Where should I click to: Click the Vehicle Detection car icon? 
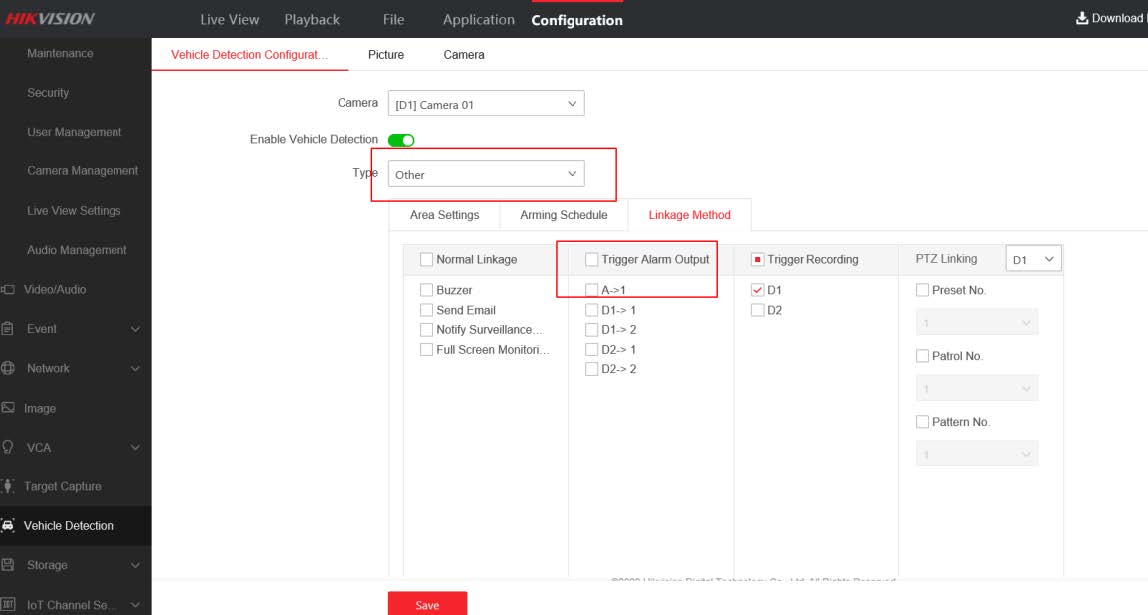click(8, 526)
